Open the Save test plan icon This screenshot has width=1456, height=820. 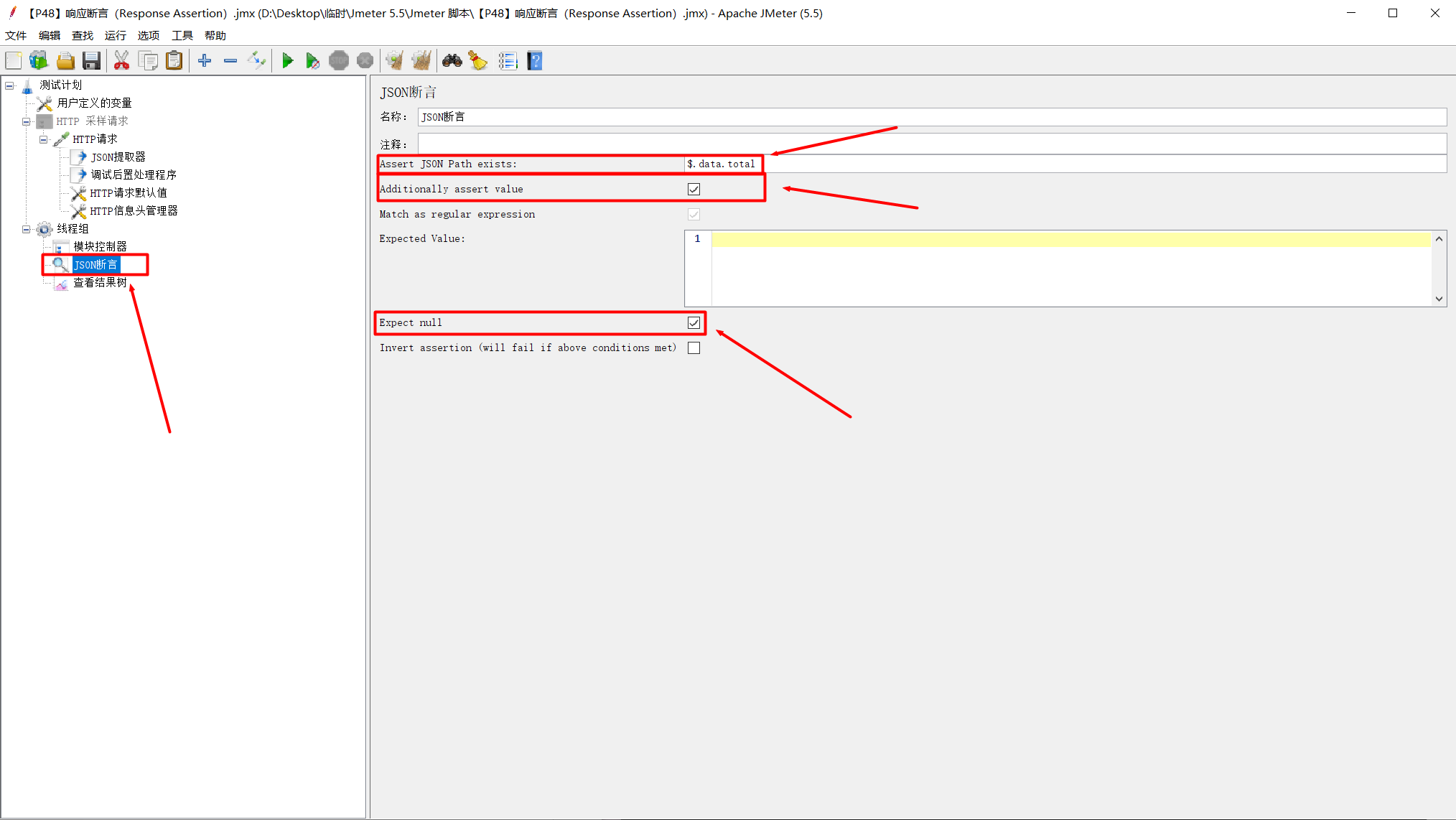click(x=91, y=61)
